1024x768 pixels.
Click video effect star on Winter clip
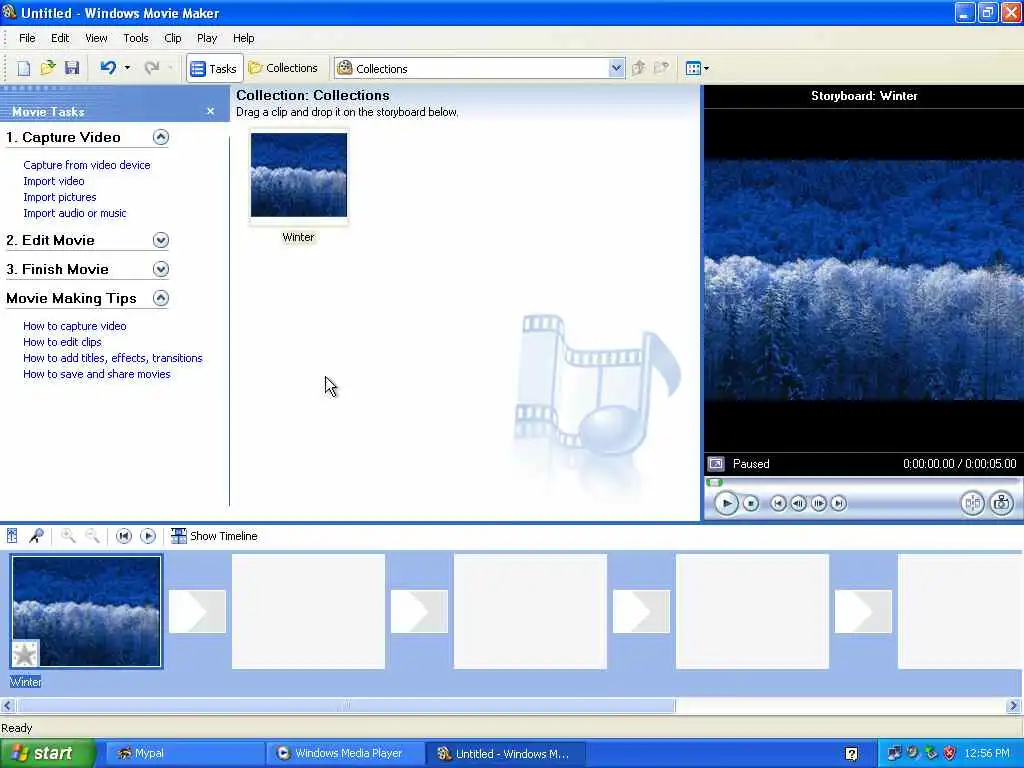pyautogui.click(x=25, y=653)
